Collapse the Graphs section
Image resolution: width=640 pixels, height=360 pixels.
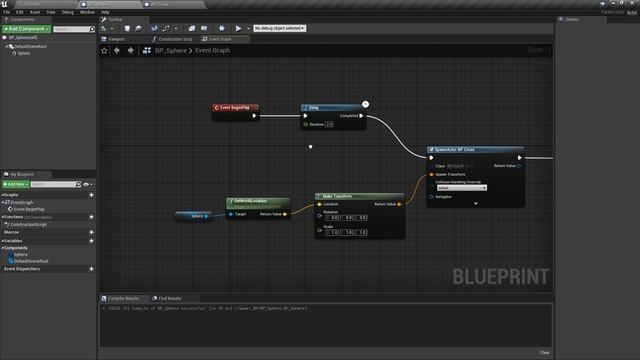tap(2, 195)
